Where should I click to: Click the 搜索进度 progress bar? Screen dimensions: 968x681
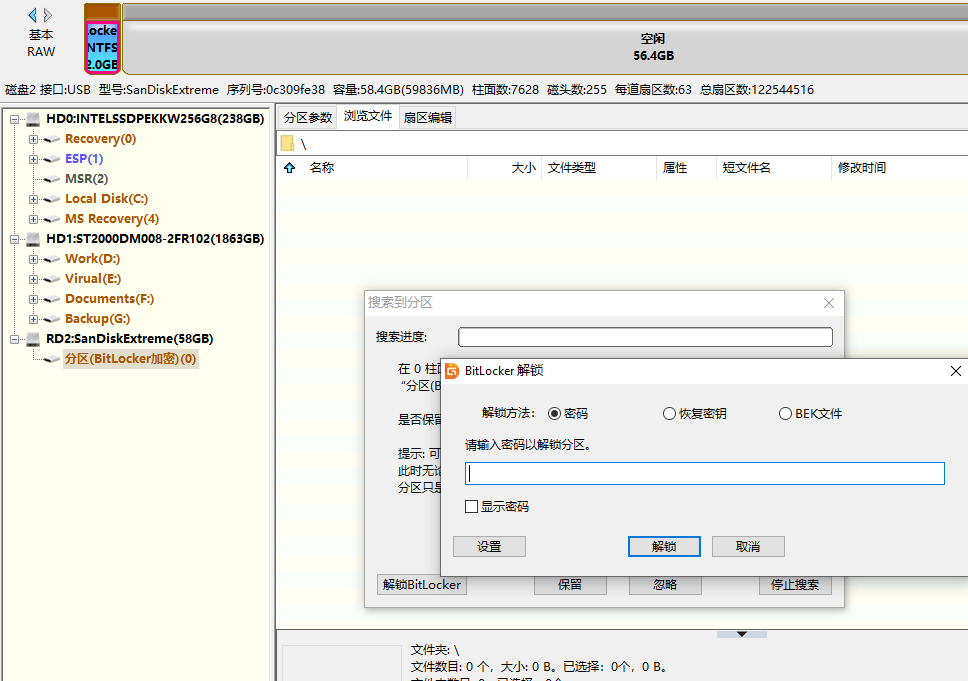tap(645, 337)
